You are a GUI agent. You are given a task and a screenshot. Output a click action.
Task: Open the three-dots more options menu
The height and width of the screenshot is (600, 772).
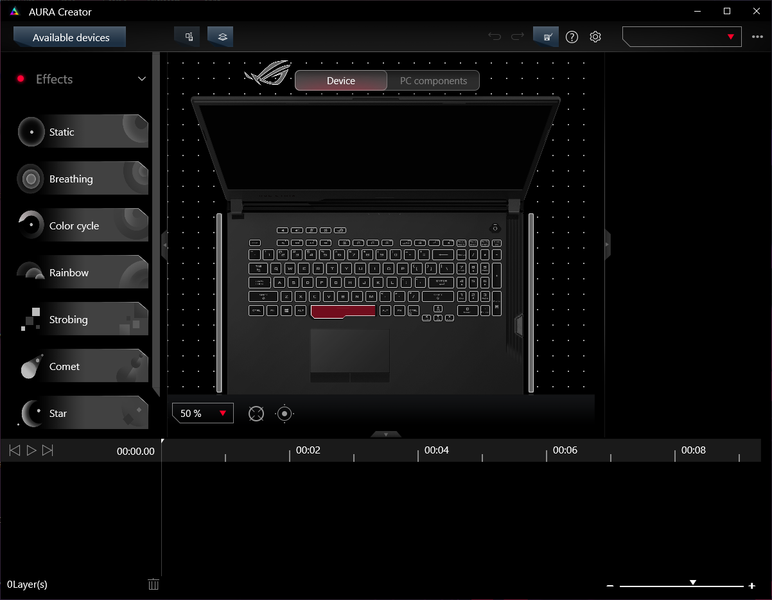pyautogui.click(x=757, y=37)
